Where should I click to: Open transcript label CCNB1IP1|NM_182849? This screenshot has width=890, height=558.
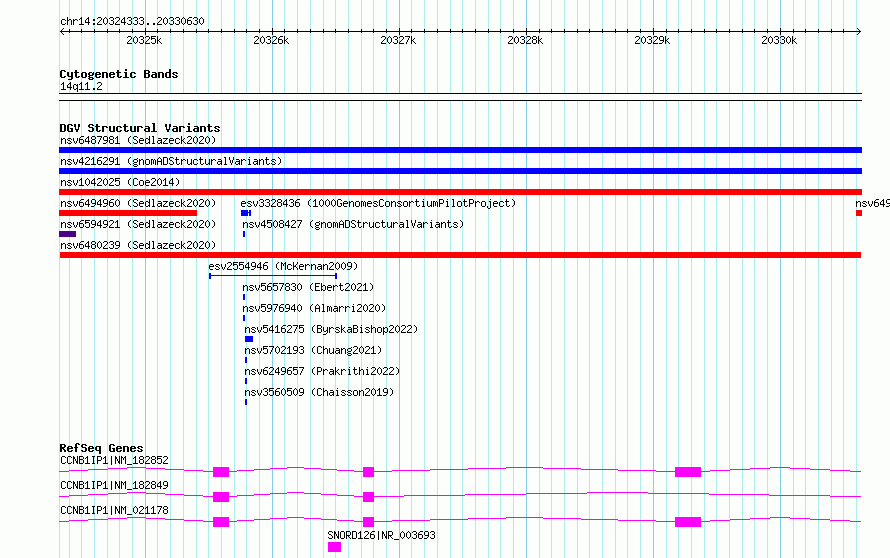[114, 485]
